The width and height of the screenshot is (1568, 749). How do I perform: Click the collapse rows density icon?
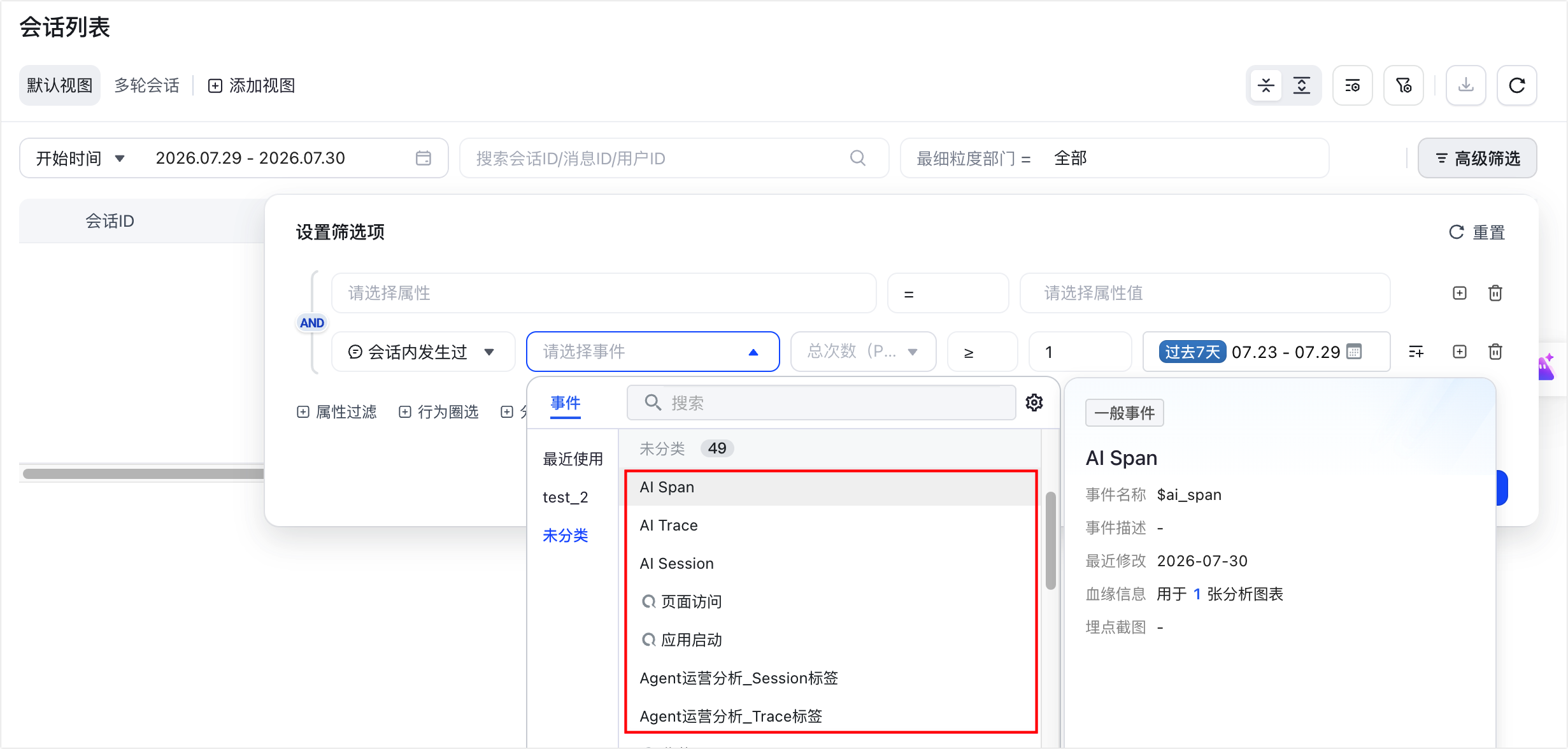pos(1266,85)
